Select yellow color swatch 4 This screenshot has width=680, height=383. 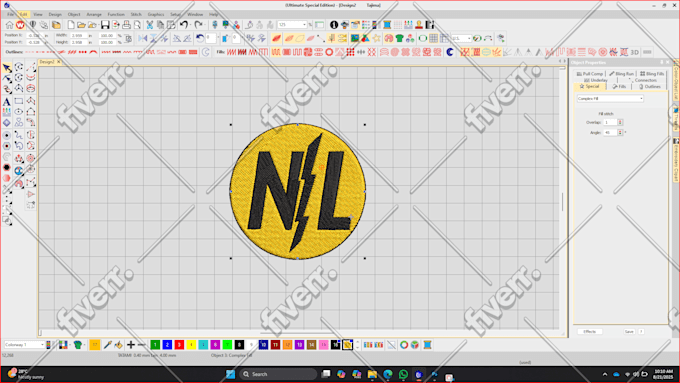191,345
